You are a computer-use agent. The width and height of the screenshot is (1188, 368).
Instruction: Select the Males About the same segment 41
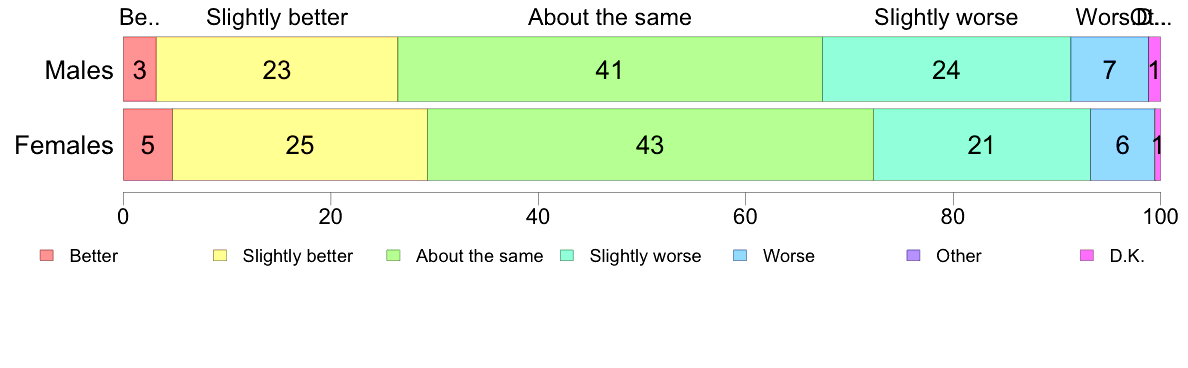pyautogui.click(x=610, y=69)
